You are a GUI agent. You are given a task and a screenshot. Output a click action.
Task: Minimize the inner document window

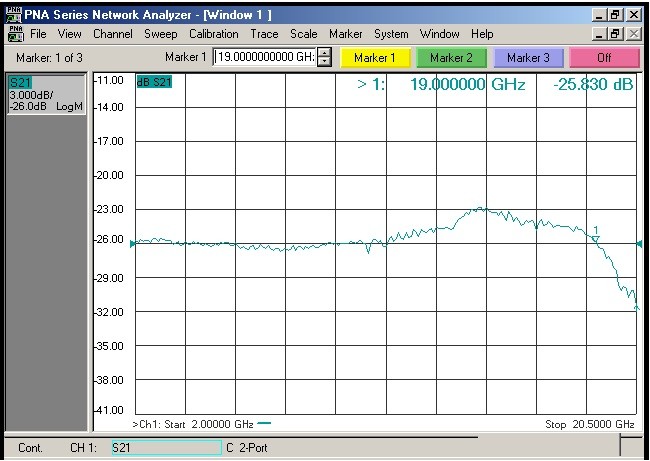coord(599,34)
